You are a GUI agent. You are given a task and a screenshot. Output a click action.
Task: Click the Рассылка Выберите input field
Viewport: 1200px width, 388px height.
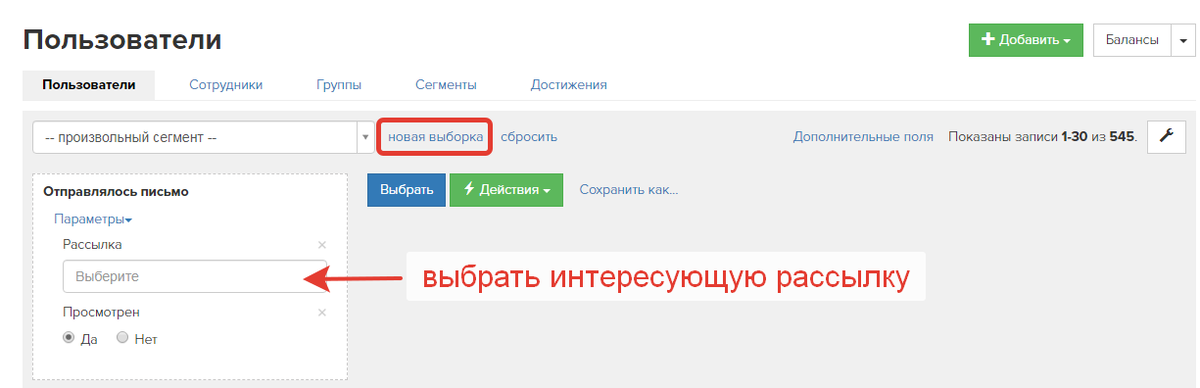click(195, 276)
